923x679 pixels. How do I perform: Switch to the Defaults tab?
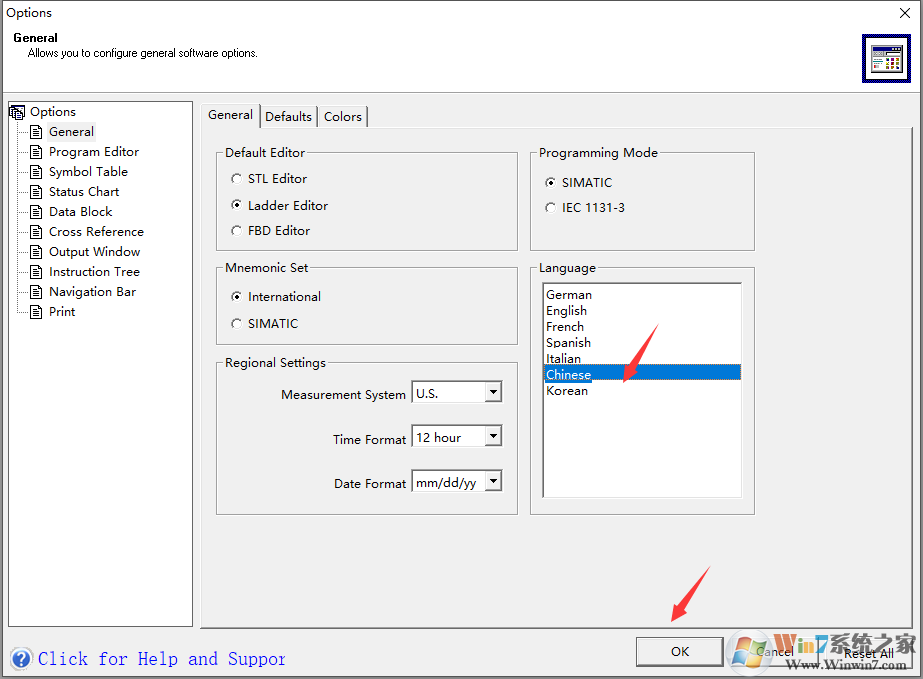pos(288,117)
